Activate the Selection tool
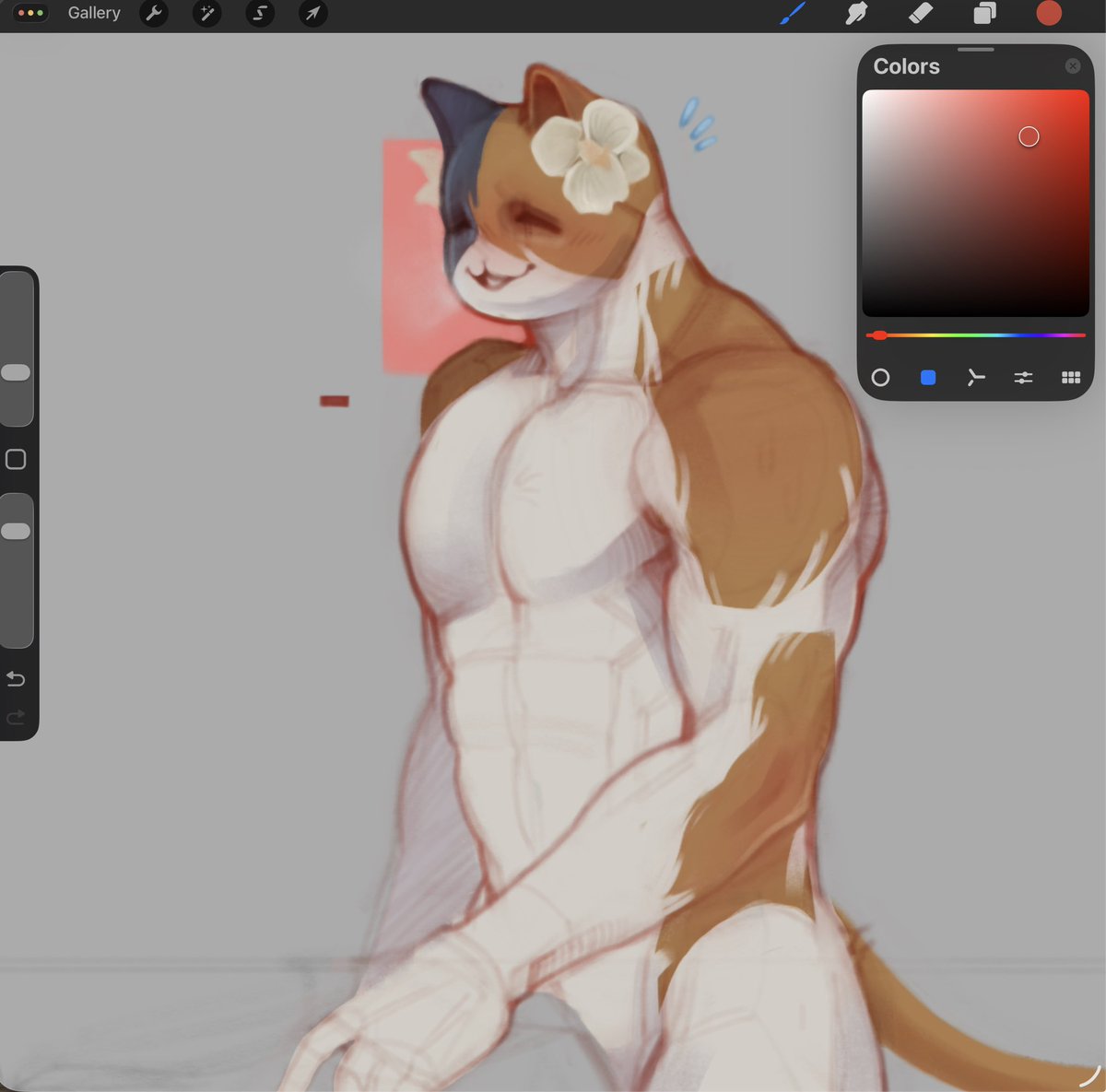Viewport: 1106px width, 1092px height. tap(260, 14)
